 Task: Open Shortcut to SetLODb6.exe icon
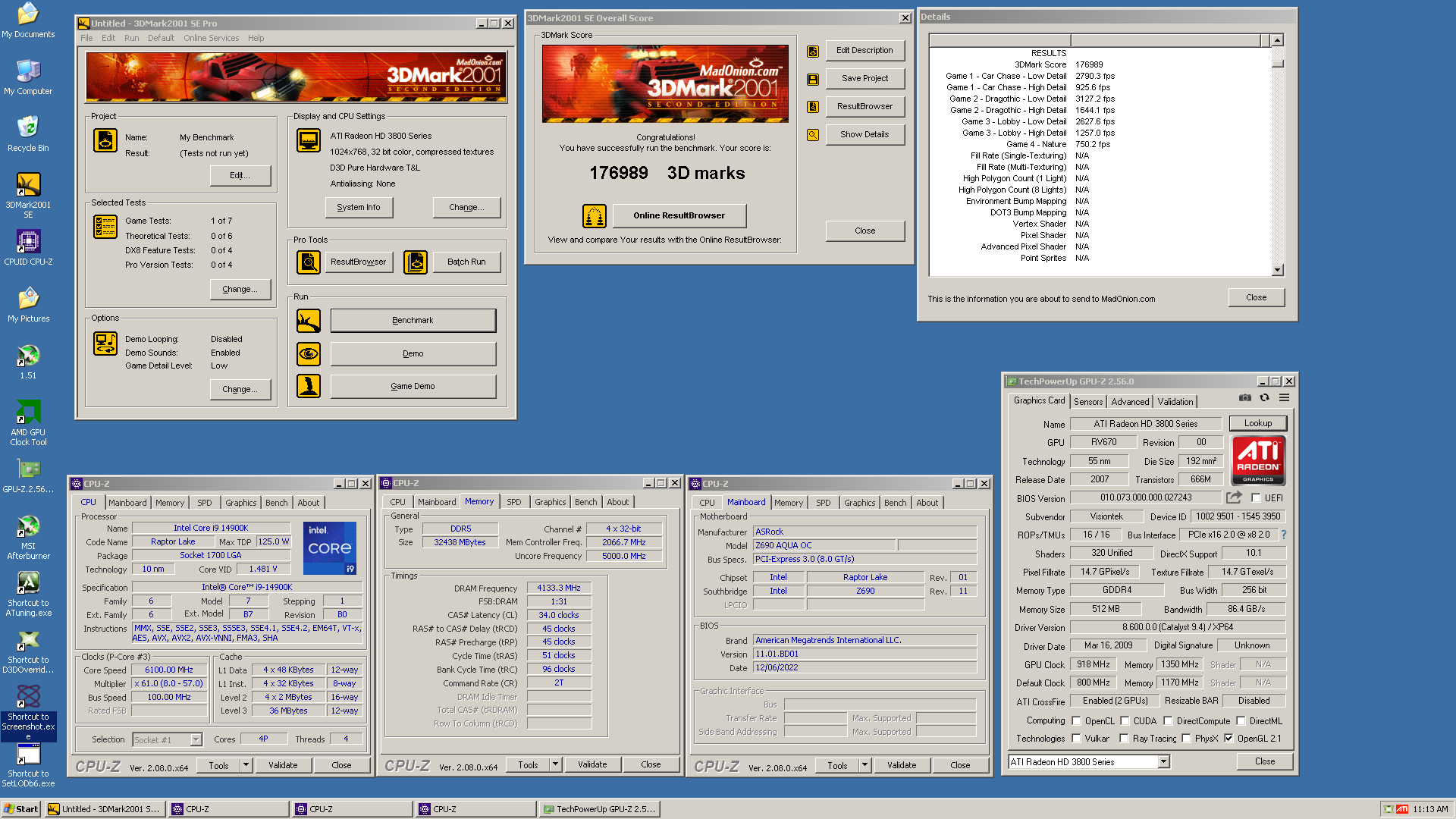pos(28,764)
